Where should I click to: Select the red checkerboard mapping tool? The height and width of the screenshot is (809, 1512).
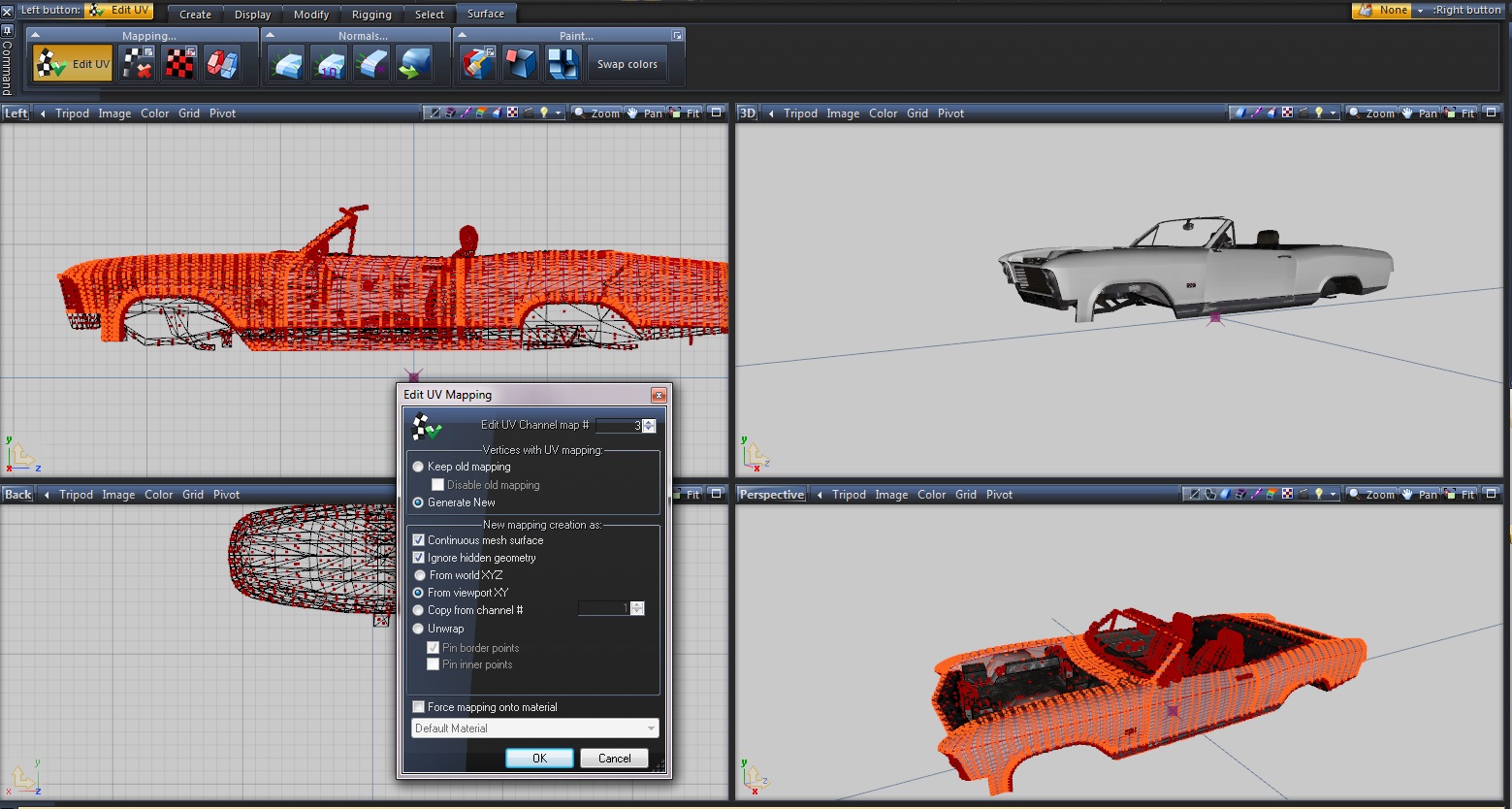(x=179, y=65)
